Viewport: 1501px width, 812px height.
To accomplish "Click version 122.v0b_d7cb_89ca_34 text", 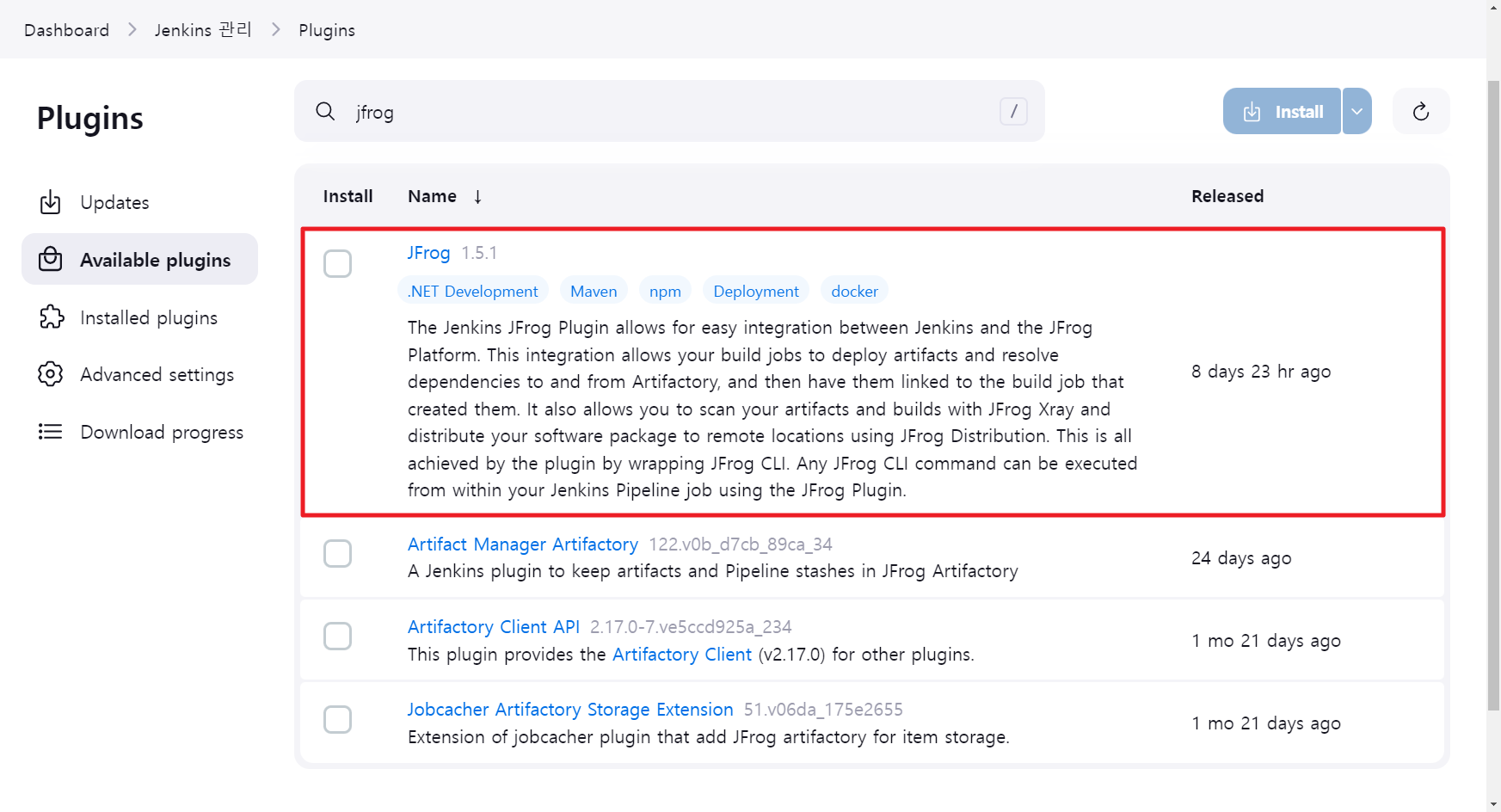I will click(x=741, y=544).
